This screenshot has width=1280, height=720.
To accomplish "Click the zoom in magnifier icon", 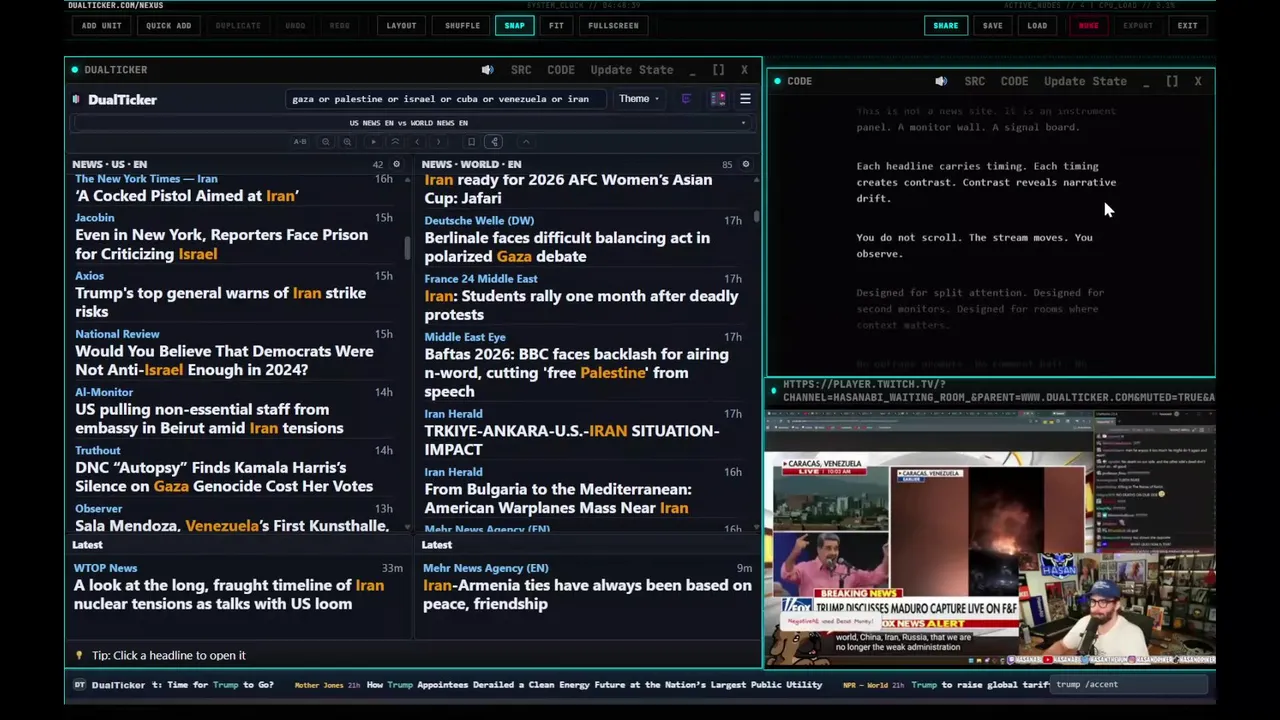I will (x=347, y=142).
